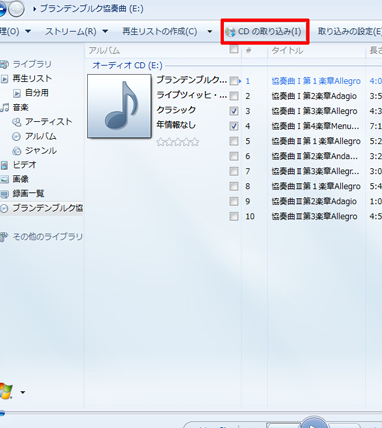Image resolution: width=382 pixels, height=428 pixels.
Task: Uncheck track 4 checkbox
Action: (234, 126)
